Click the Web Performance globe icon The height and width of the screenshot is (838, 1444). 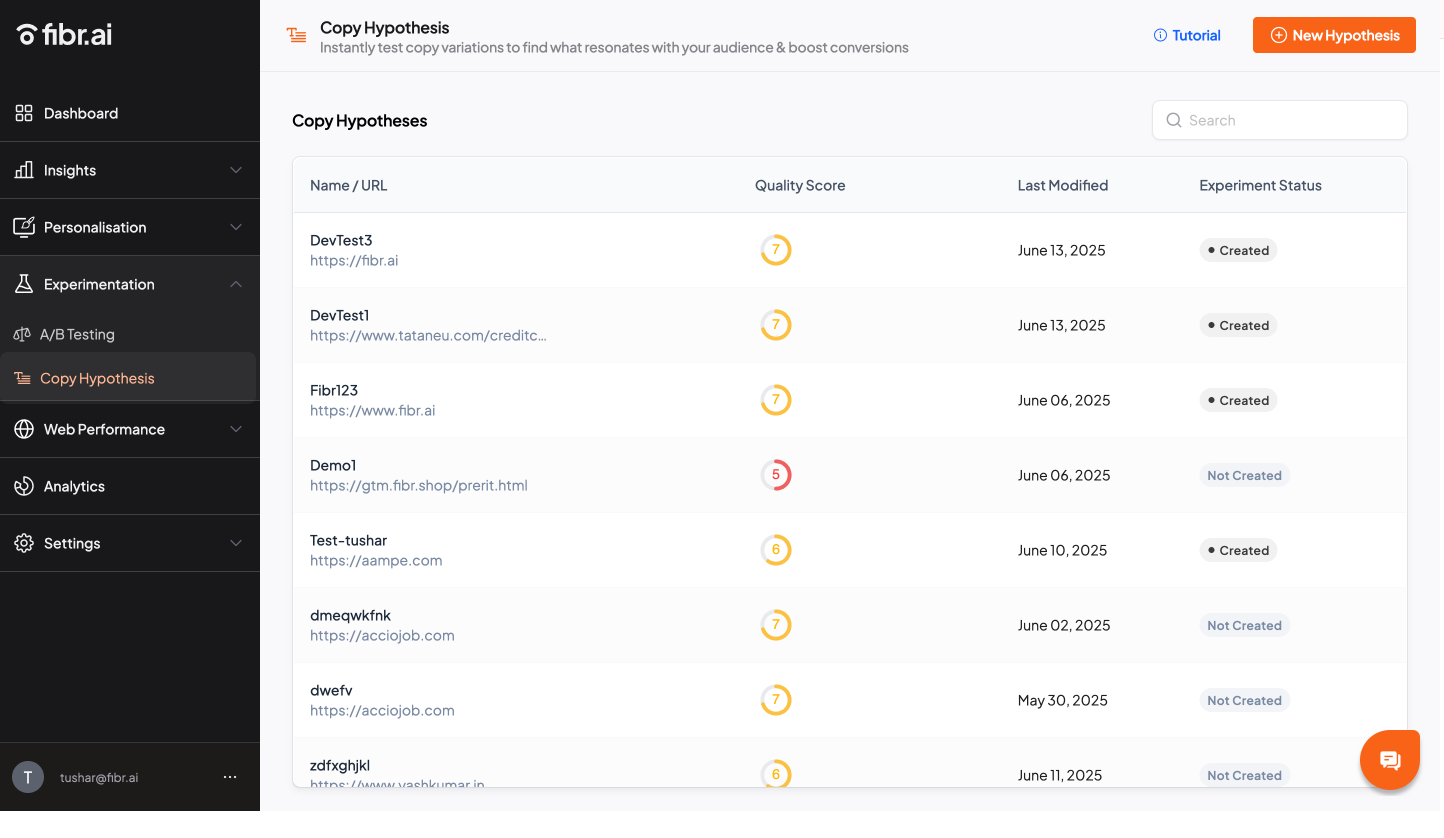[24, 429]
